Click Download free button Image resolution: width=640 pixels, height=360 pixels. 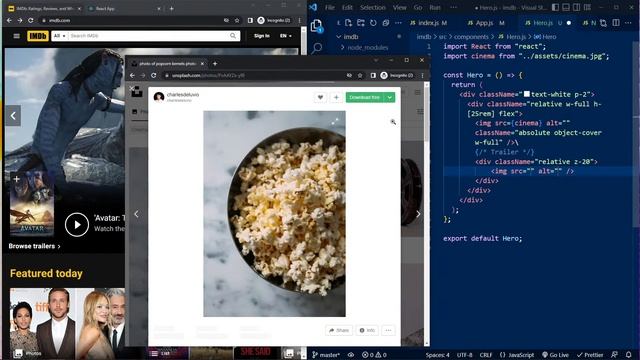click(365, 97)
